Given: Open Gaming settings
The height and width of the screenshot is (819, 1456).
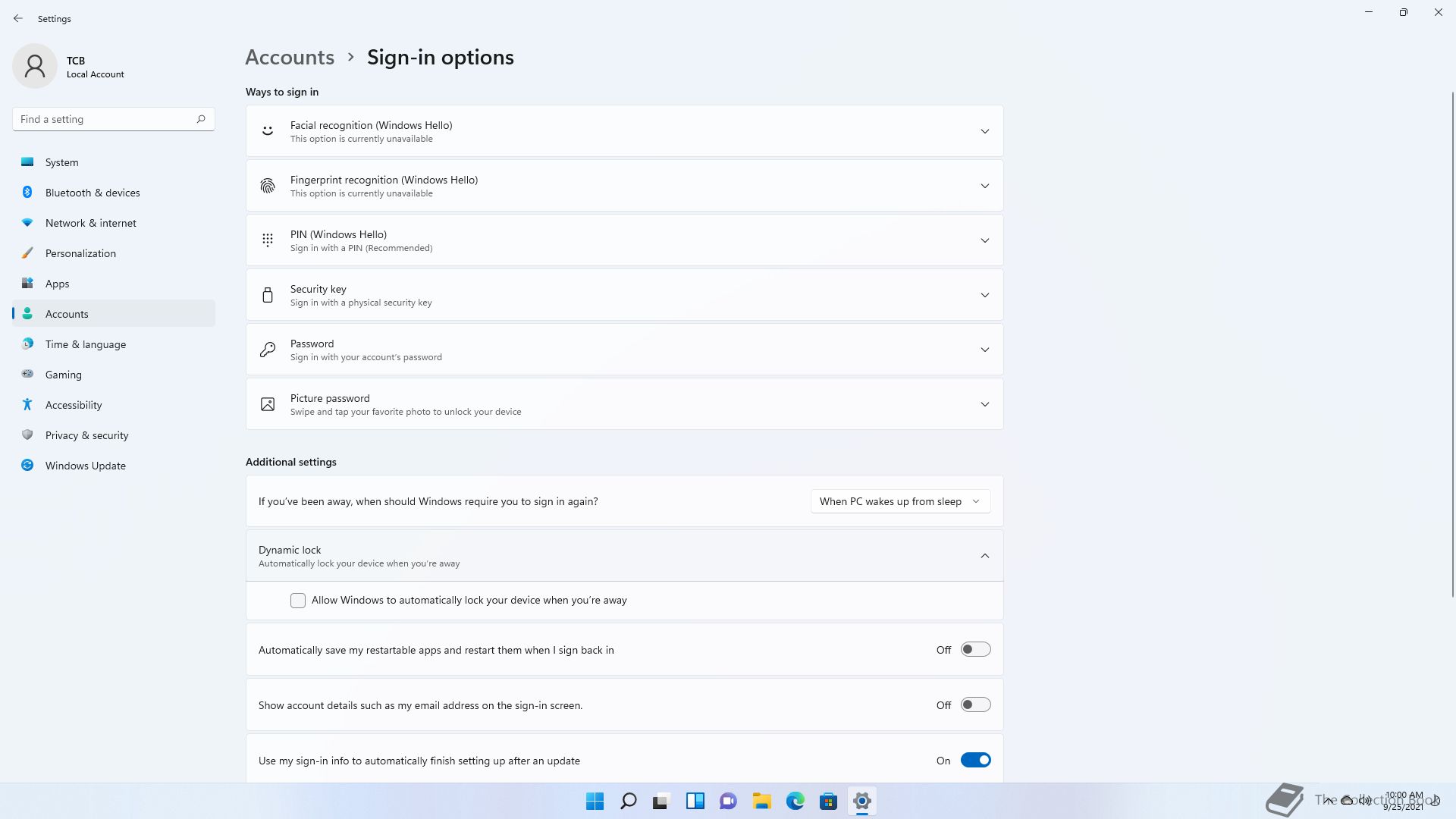Looking at the screenshot, I should 114,375.
